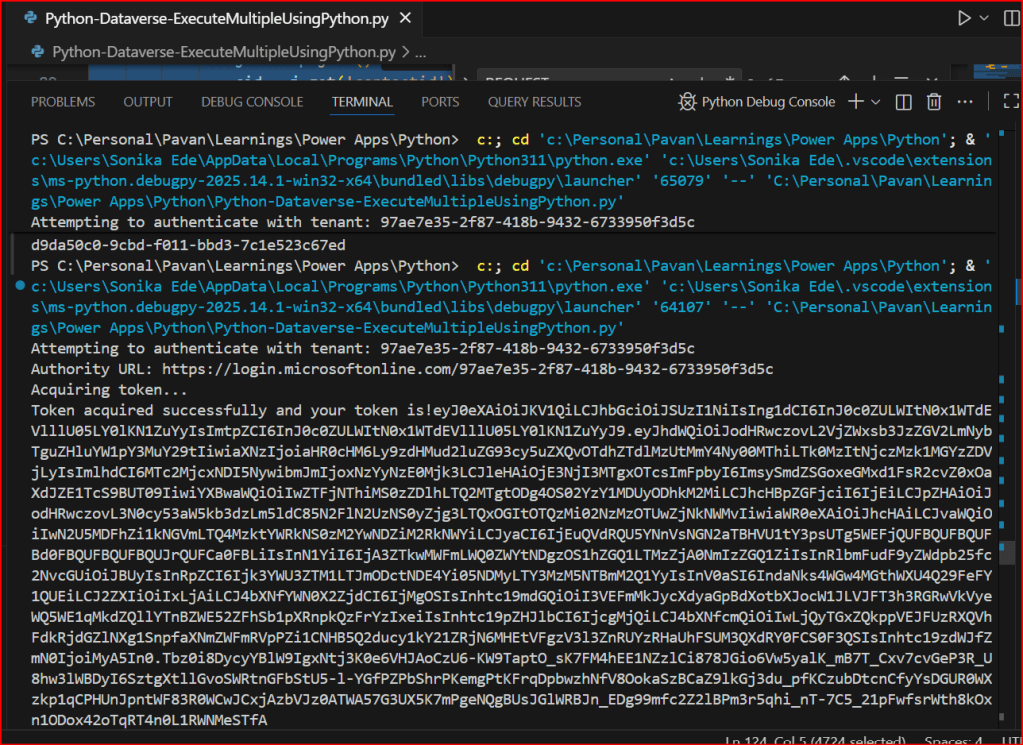This screenshot has height=745, width=1023.
Task: Run the Python file with play button
Action: pyautogui.click(x=964, y=18)
